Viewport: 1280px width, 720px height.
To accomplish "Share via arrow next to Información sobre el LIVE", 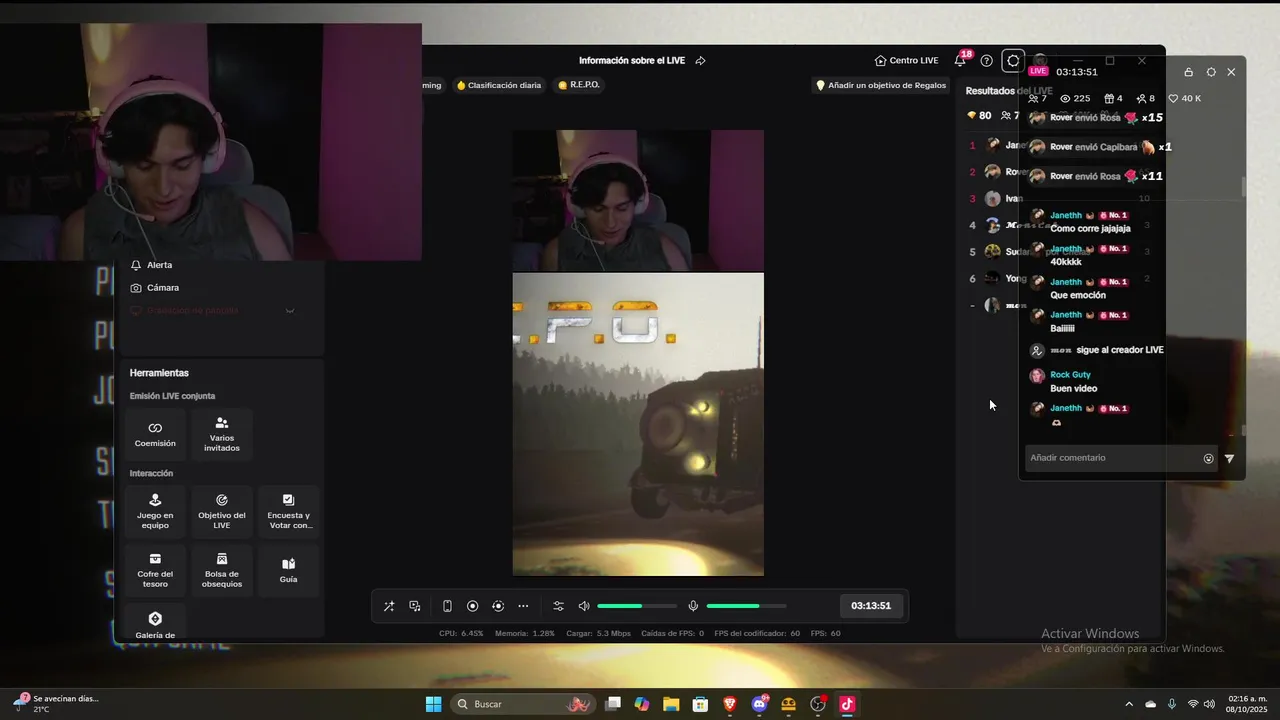I will [700, 61].
